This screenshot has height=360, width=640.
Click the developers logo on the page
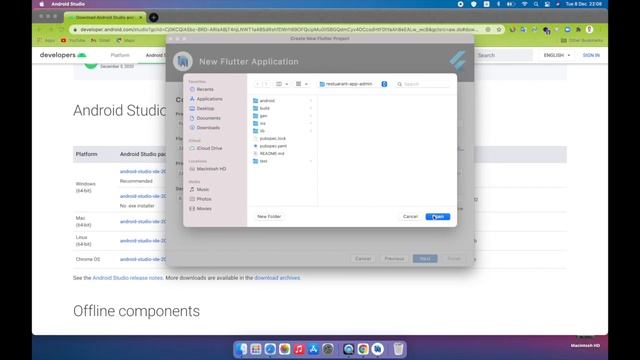point(63,55)
